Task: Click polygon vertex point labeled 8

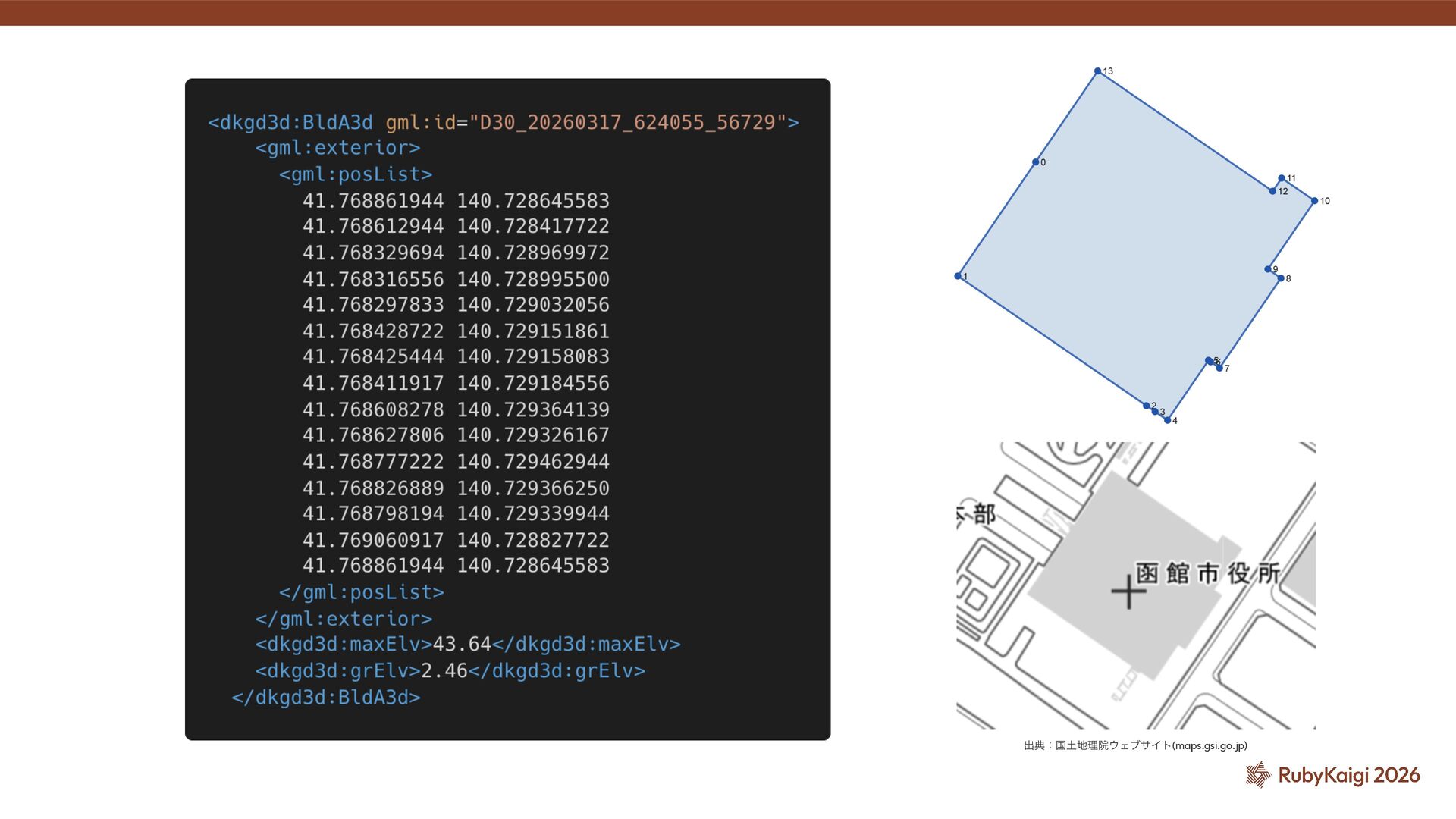Action: 1281,278
